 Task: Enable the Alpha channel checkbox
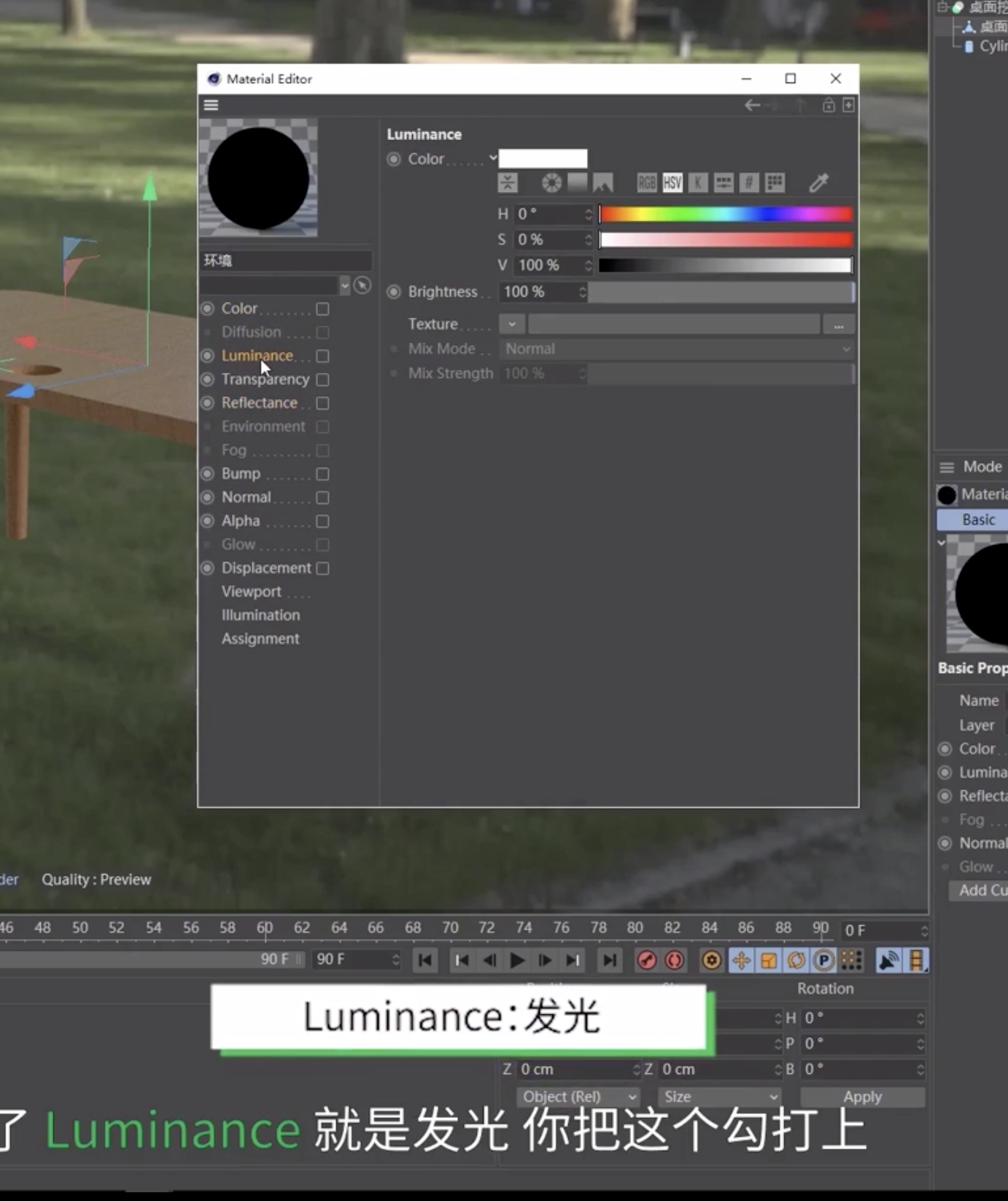pos(322,521)
